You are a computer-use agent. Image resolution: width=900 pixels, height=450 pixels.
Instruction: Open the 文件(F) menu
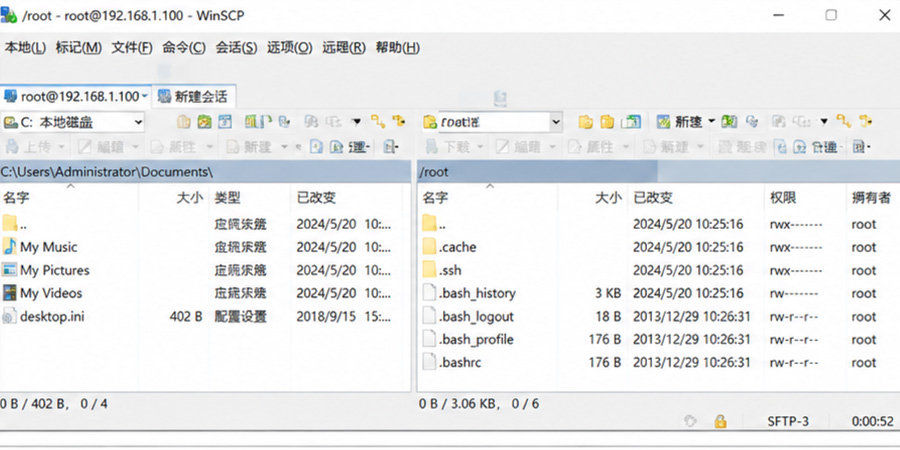click(132, 48)
